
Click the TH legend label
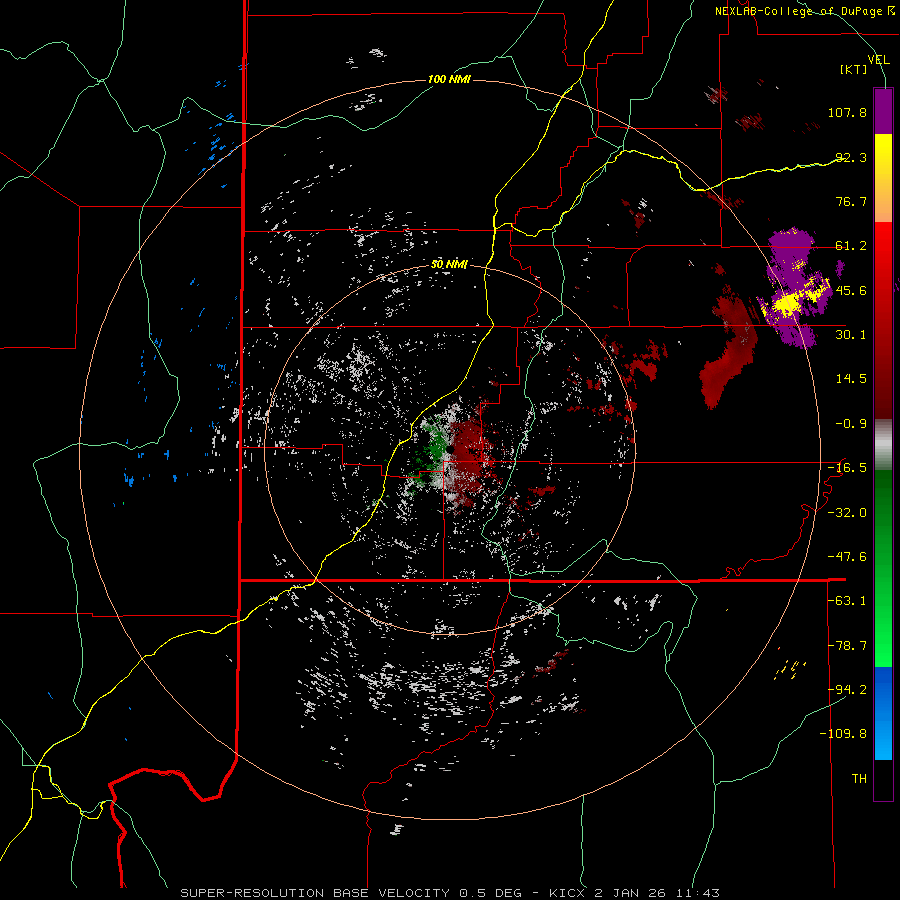click(x=859, y=779)
